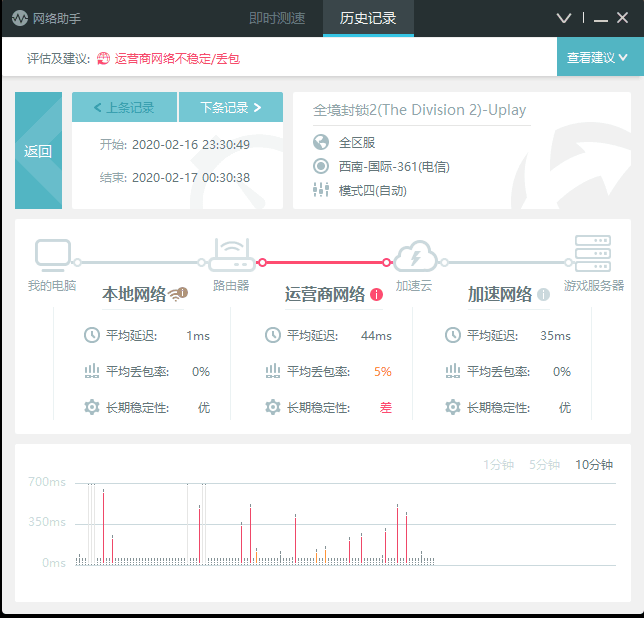Viewport: 644px width, 618px height.
Task: Click the 我的电脑 monitor icon
Action: coord(53,255)
